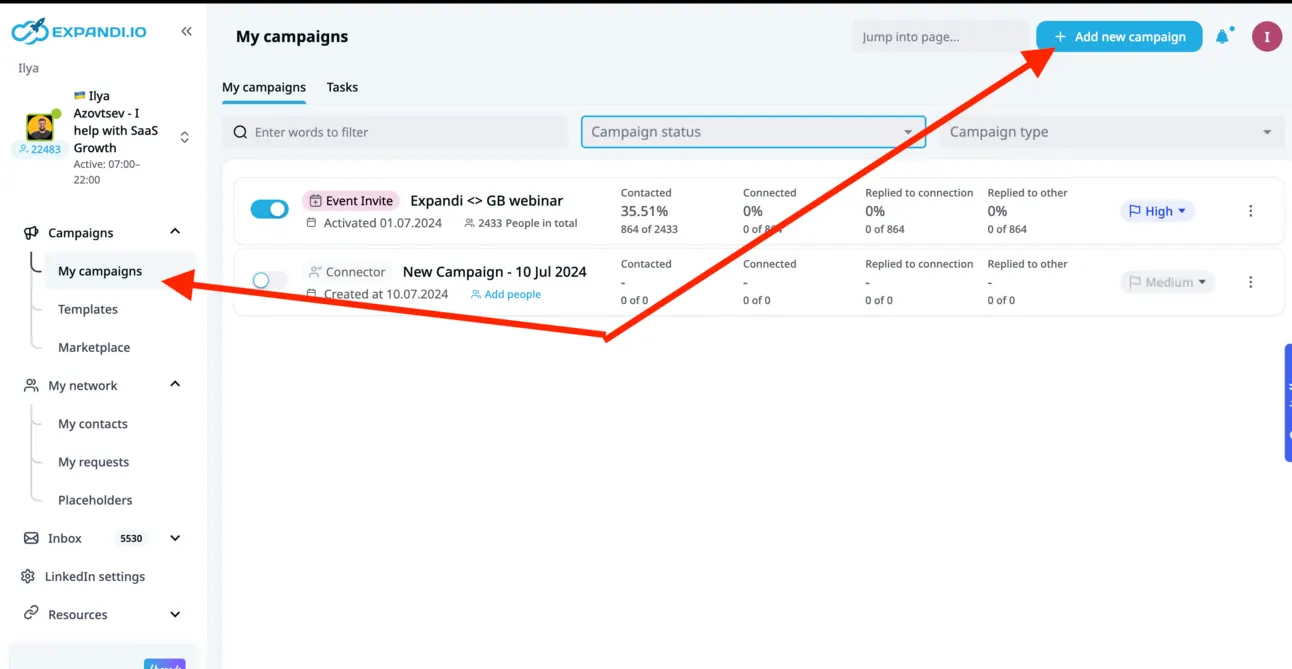The image size is (1292, 669).
Task: Expand the Inbox section chevron
Action: [175, 538]
